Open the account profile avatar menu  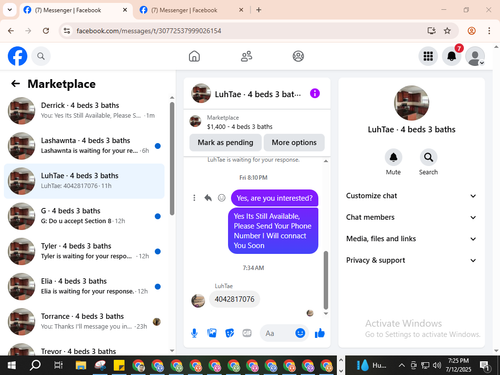(x=475, y=56)
